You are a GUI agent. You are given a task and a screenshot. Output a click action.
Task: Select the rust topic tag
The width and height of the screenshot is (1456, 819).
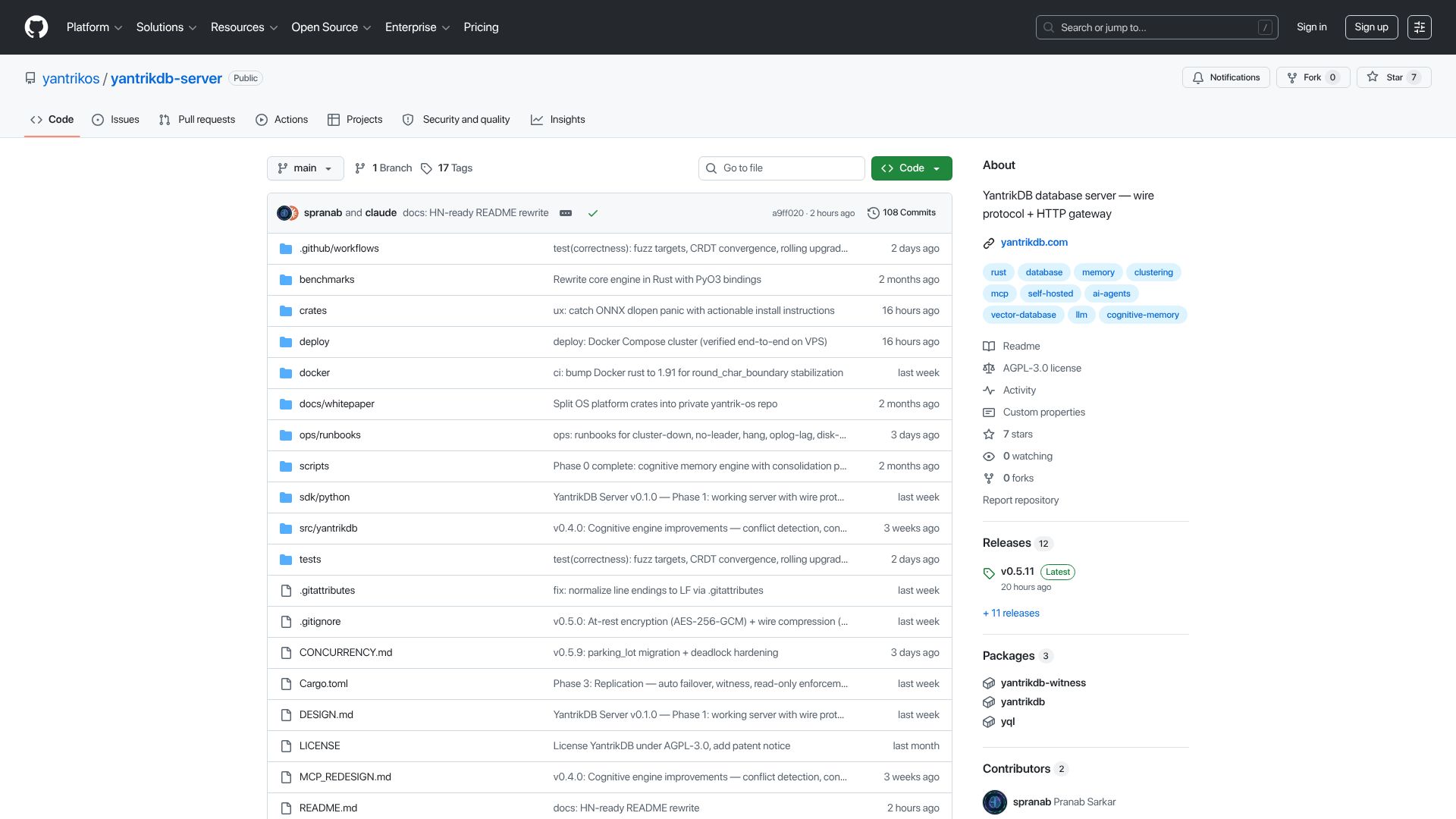click(998, 272)
